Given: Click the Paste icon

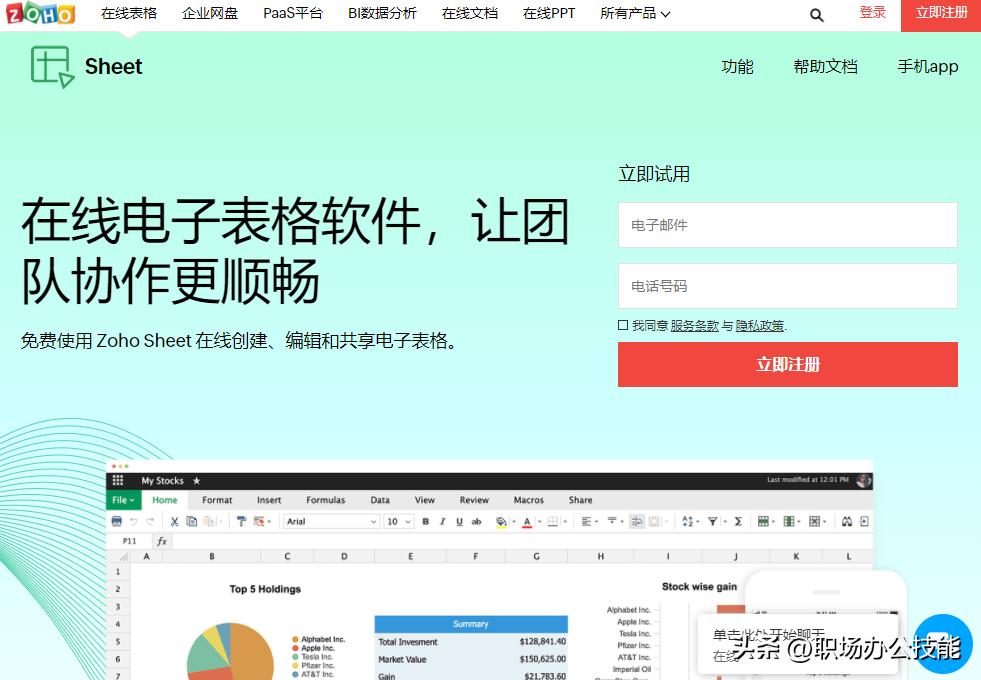Looking at the screenshot, I should click(207, 521).
